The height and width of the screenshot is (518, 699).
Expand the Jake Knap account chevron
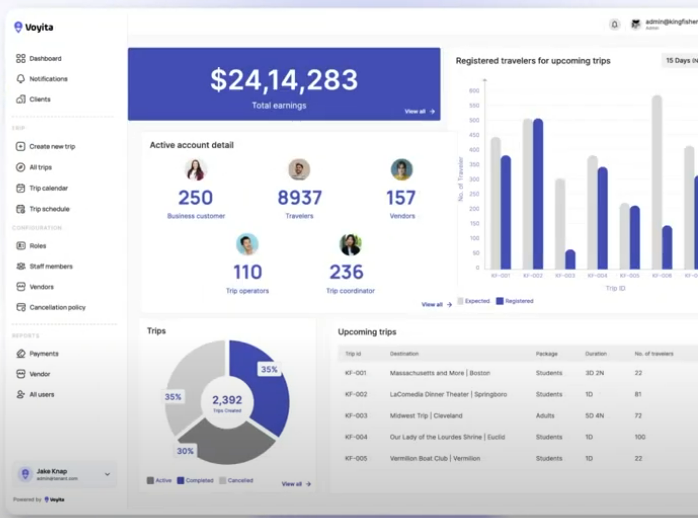pyautogui.click(x=107, y=474)
